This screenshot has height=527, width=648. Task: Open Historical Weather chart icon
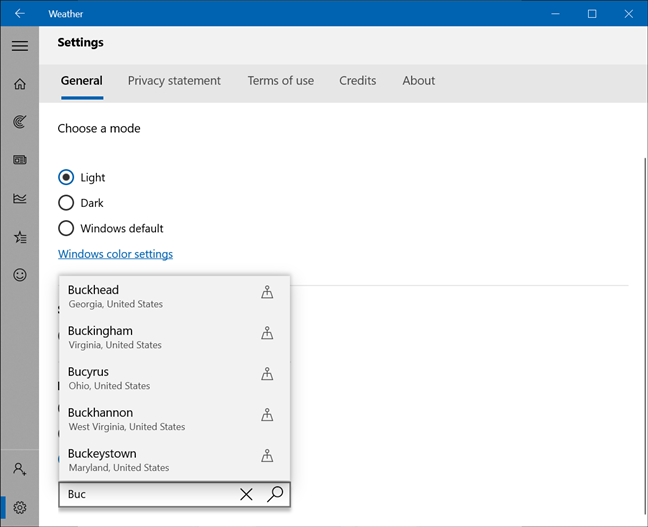[19, 198]
